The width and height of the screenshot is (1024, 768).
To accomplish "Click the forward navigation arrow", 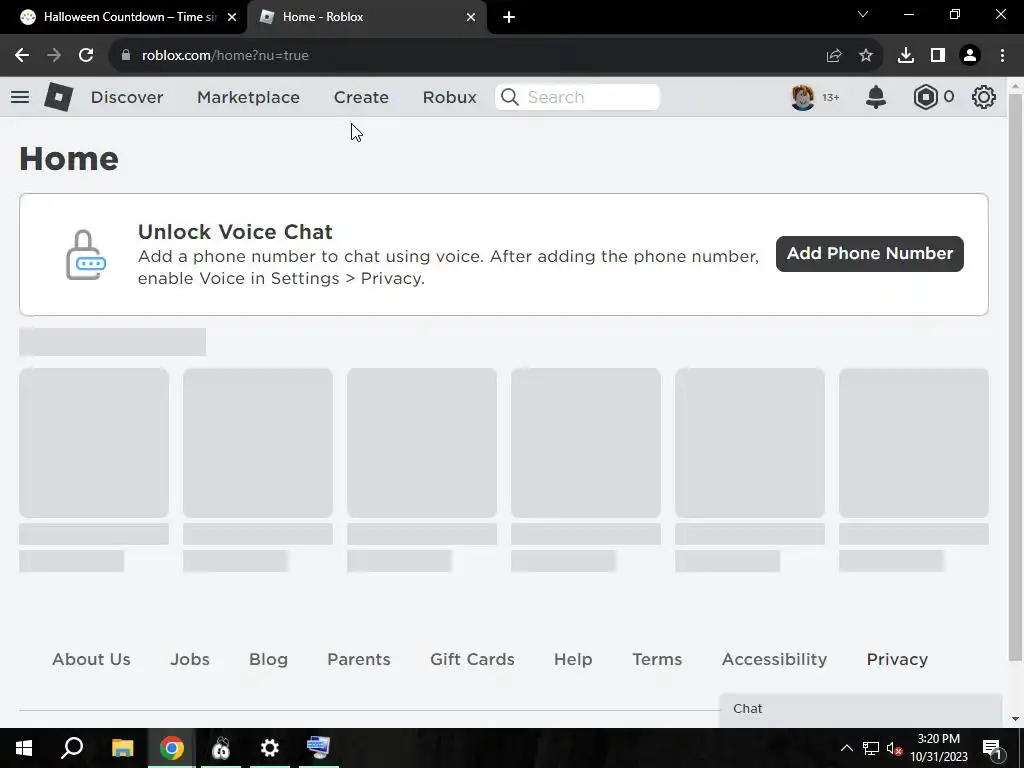I will click(54, 56).
